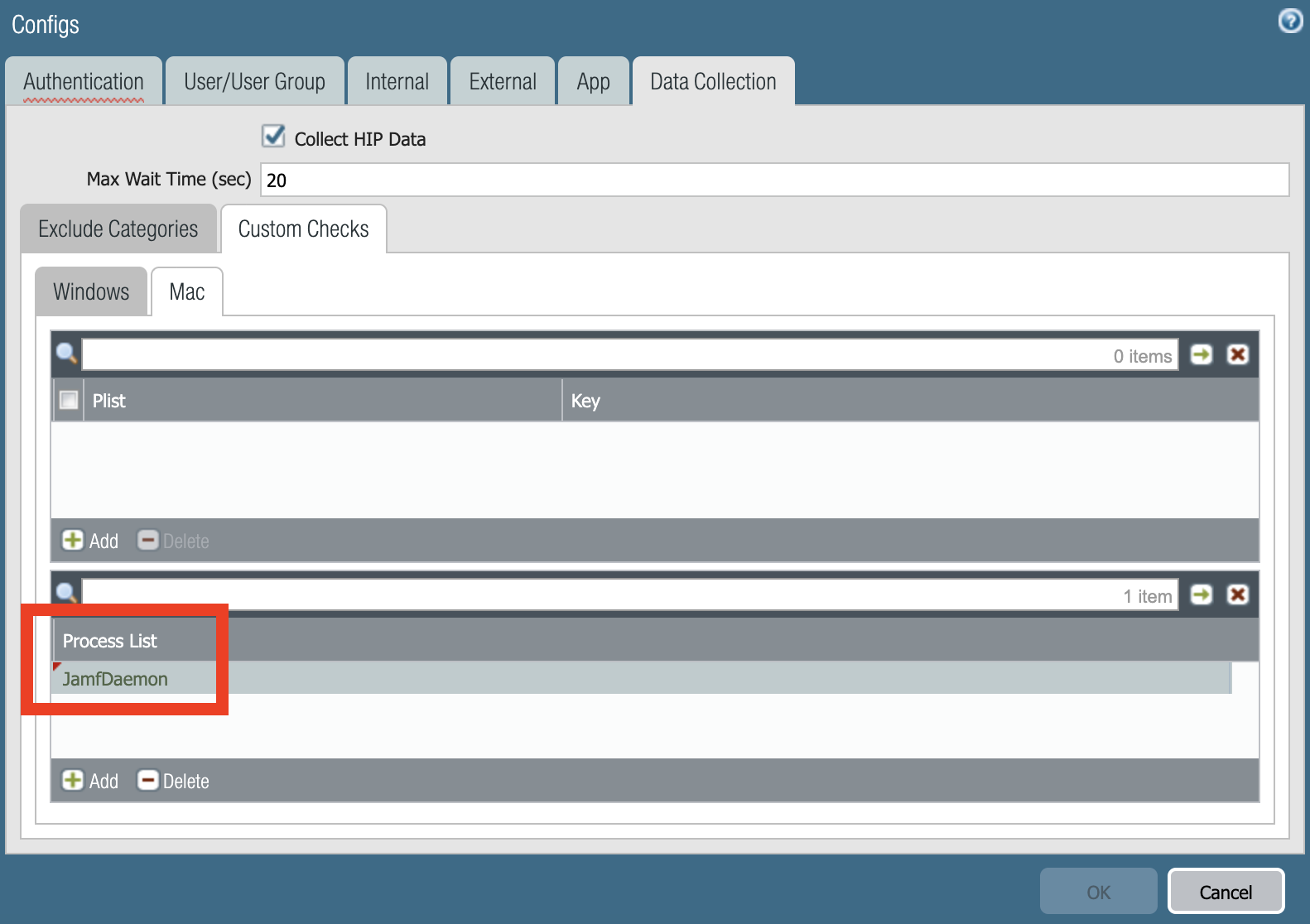This screenshot has height=924, width=1310.
Task: Apply Process List filter with green arrow
Action: pyautogui.click(x=1201, y=594)
